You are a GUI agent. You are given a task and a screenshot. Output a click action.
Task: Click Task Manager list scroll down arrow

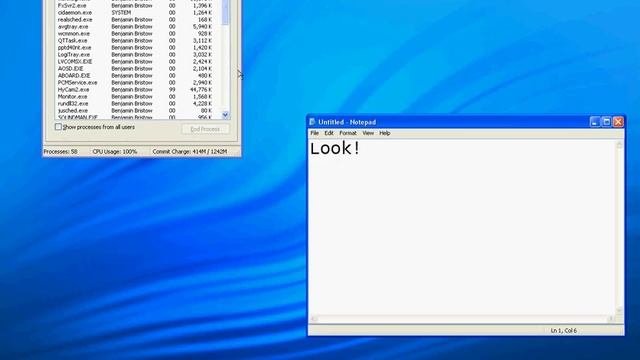click(x=225, y=115)
